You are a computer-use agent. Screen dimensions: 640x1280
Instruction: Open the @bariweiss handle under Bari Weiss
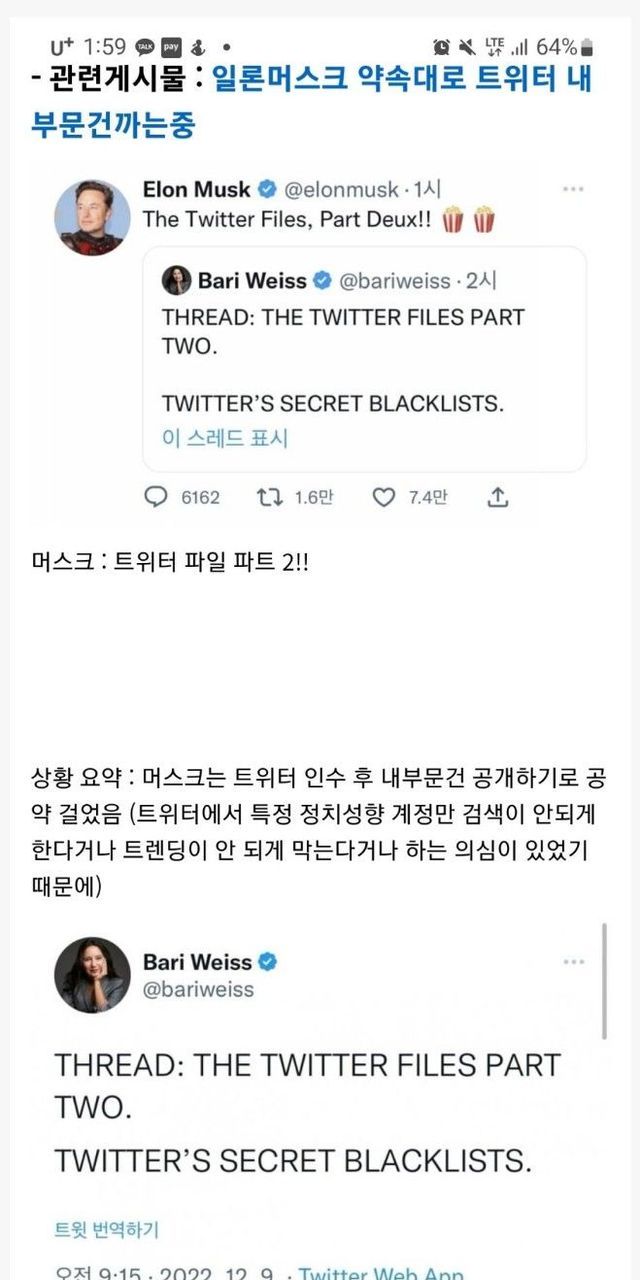coord(199,989)
